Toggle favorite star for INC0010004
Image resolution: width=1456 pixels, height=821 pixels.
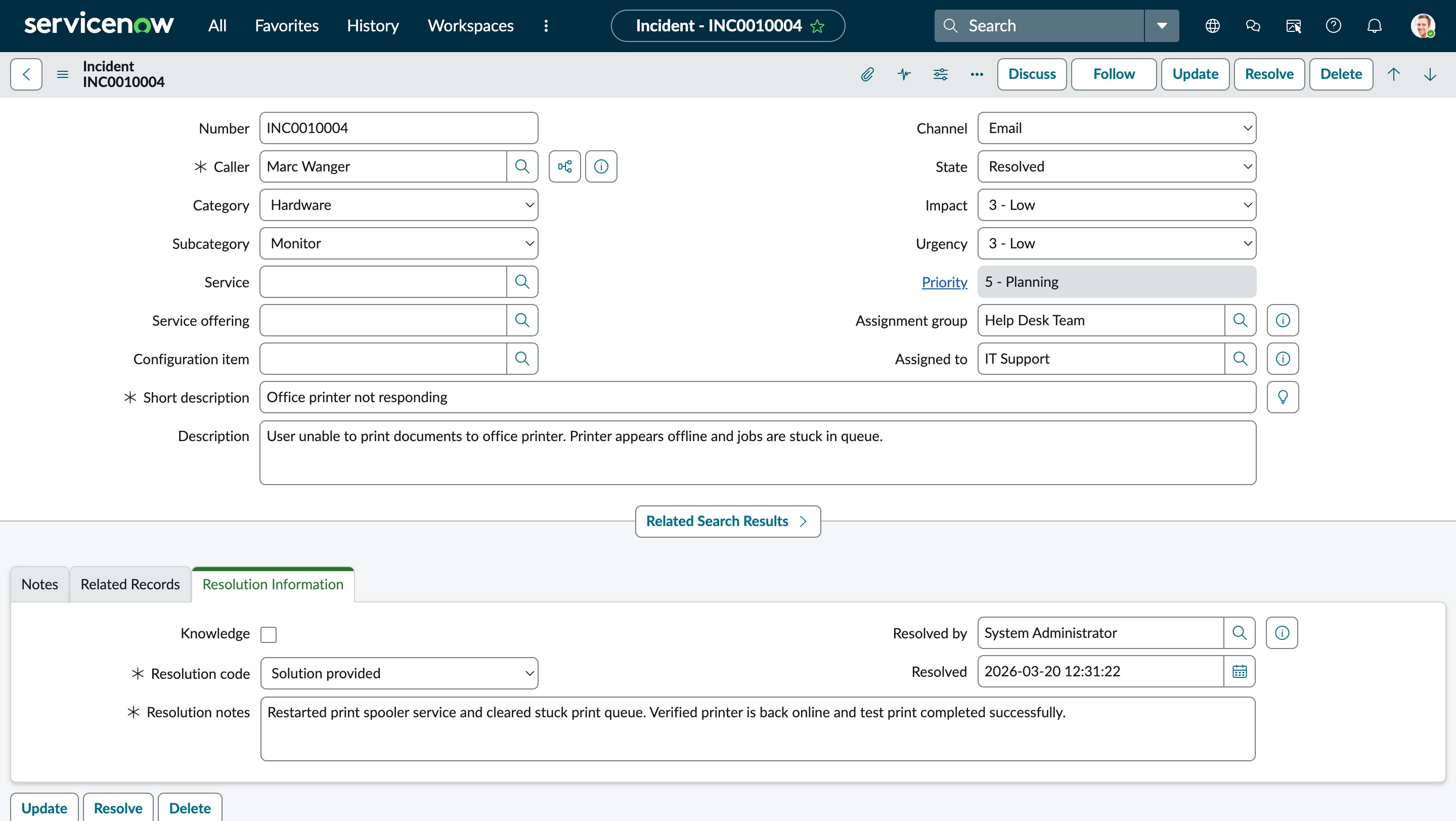click(817, 26)
